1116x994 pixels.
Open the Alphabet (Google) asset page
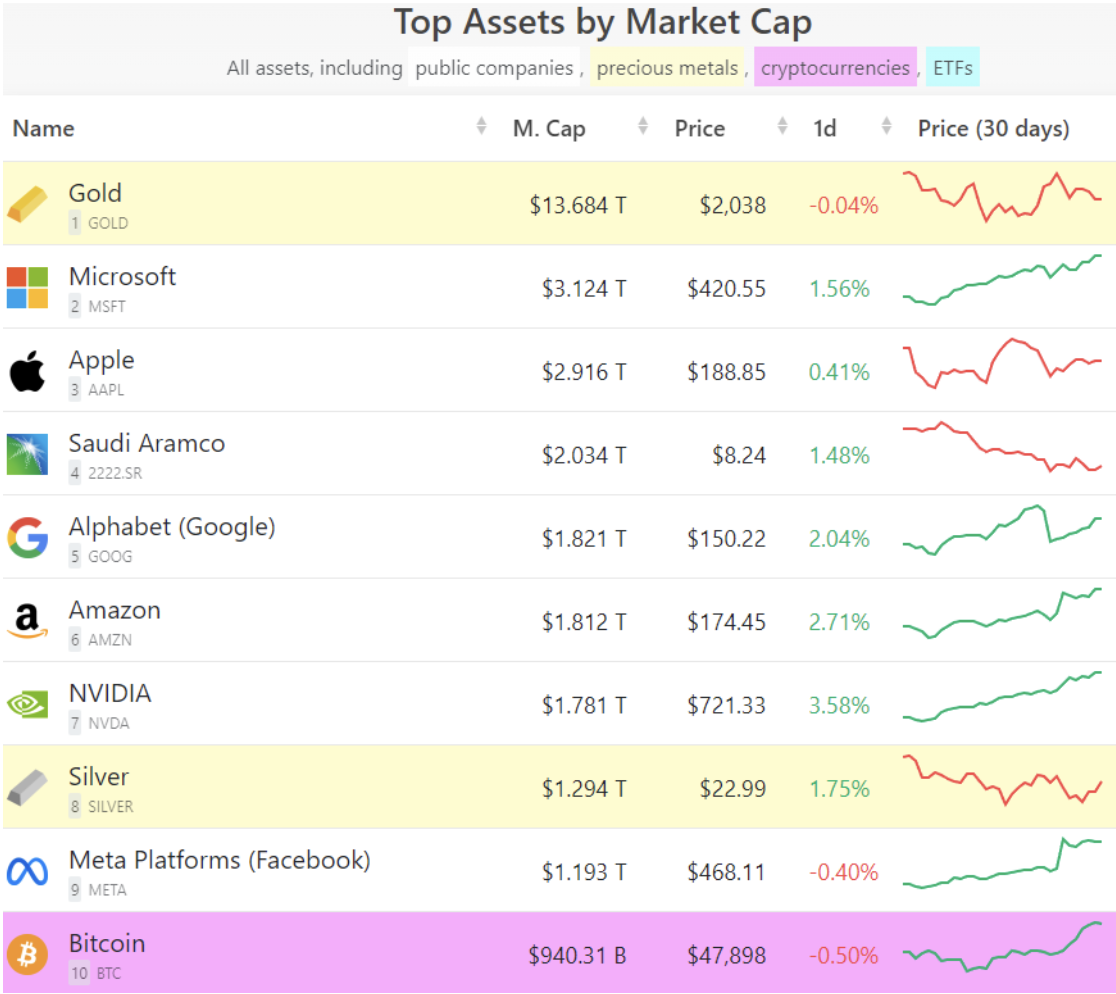[172, 527]
